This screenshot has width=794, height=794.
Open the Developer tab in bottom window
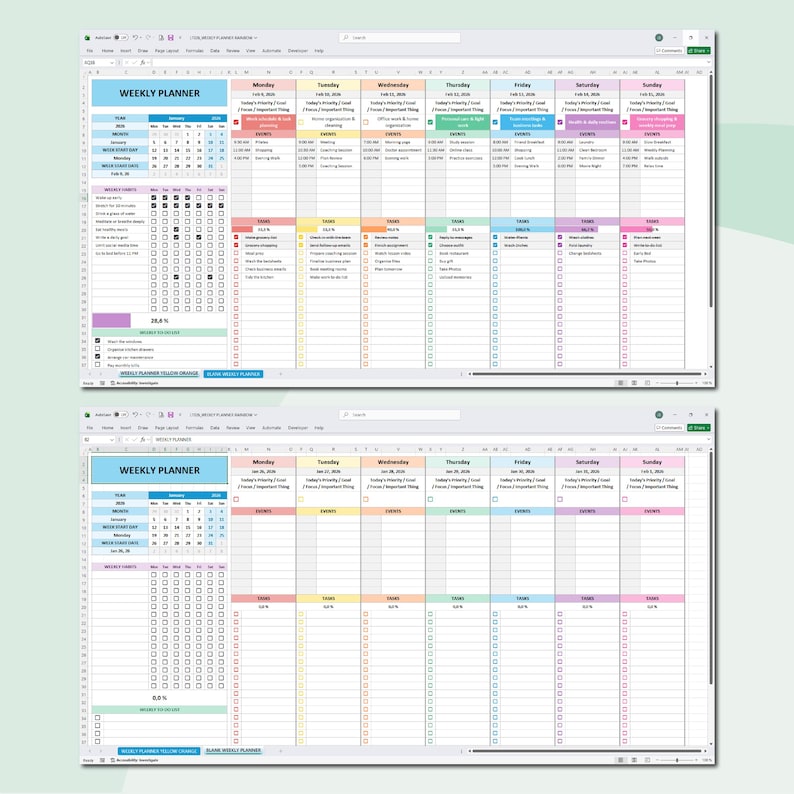(x=298, y=428)
